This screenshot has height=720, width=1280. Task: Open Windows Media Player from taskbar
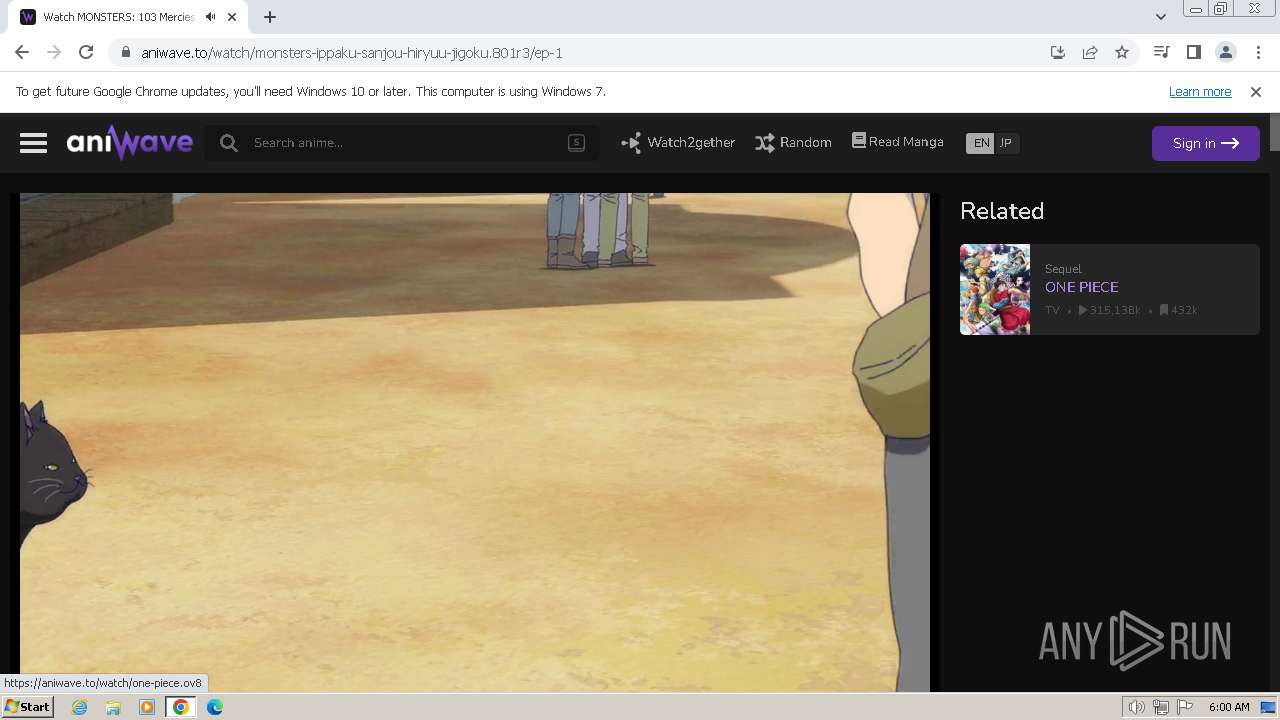point(147,707)
